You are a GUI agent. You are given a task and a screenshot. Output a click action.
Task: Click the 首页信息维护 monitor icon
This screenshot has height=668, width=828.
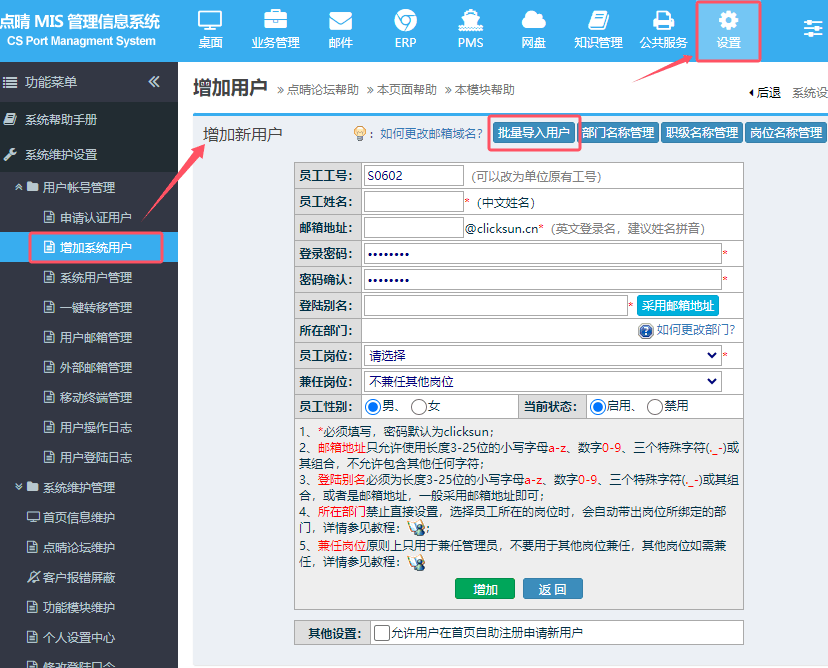(x=33, y=517)
